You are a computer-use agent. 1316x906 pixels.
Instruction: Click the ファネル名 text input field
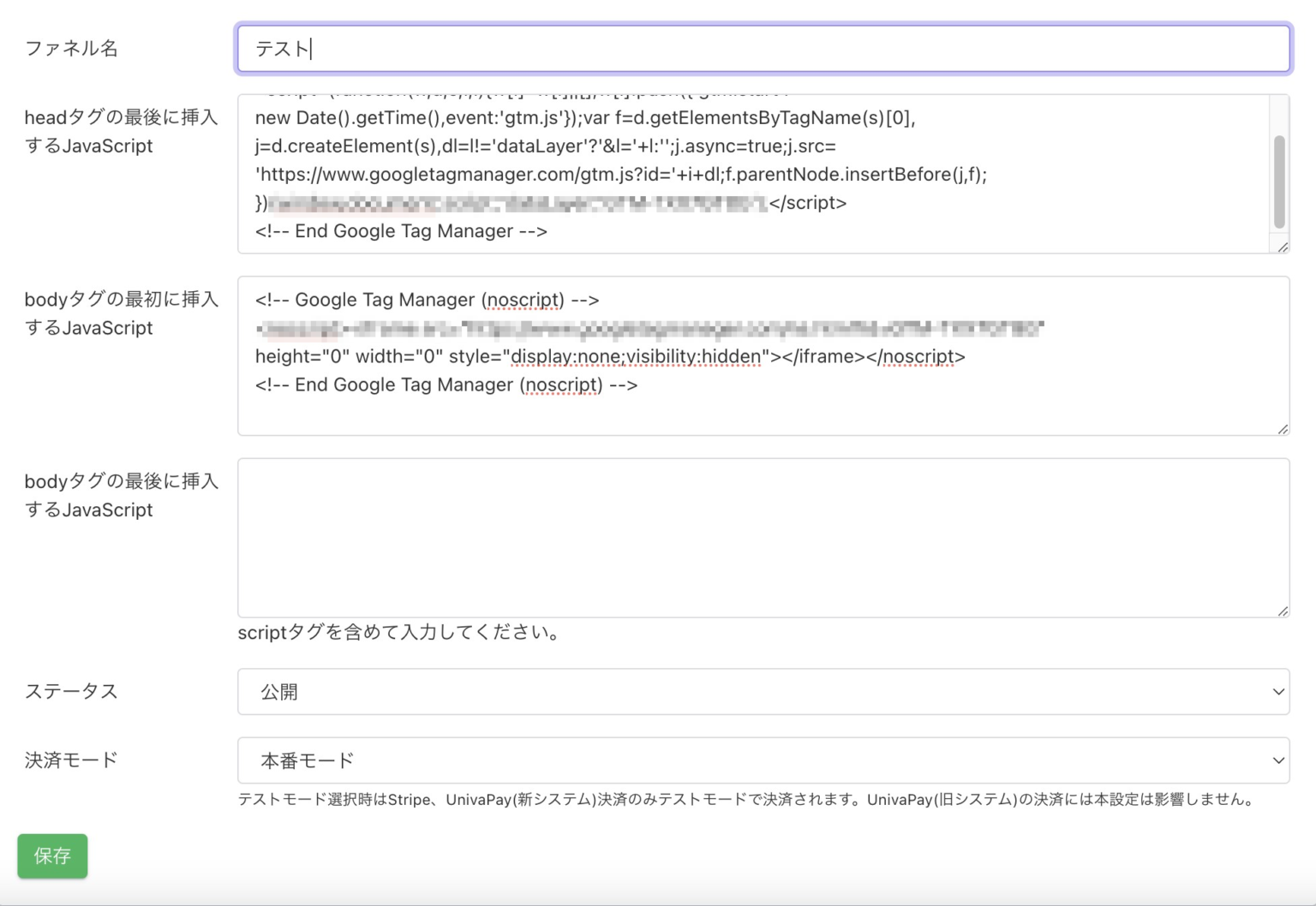coord(763,49)
